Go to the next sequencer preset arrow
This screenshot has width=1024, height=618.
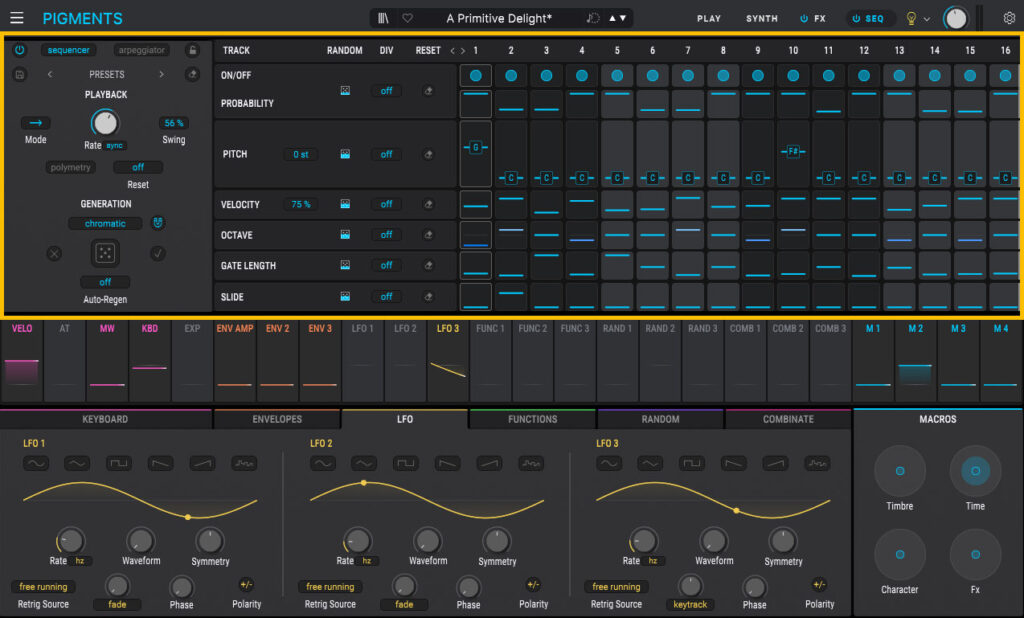161,74
